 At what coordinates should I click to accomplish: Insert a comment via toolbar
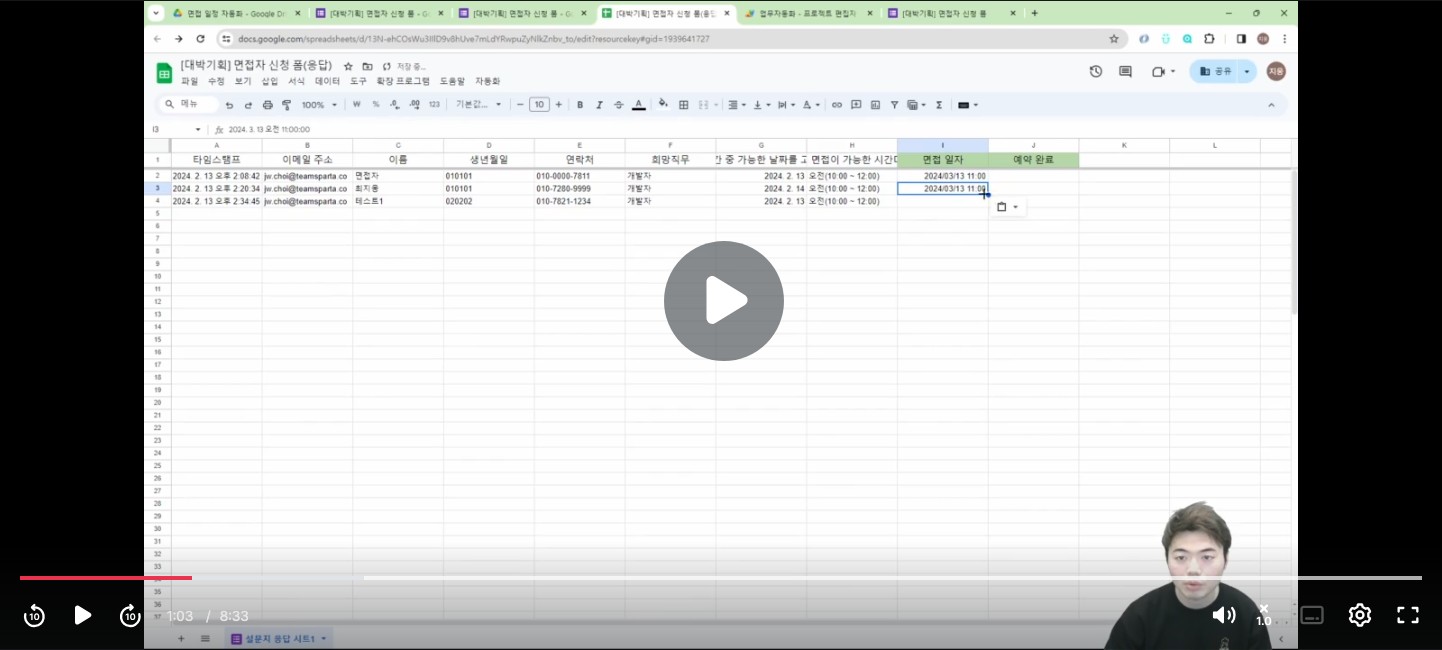point(856,105)
